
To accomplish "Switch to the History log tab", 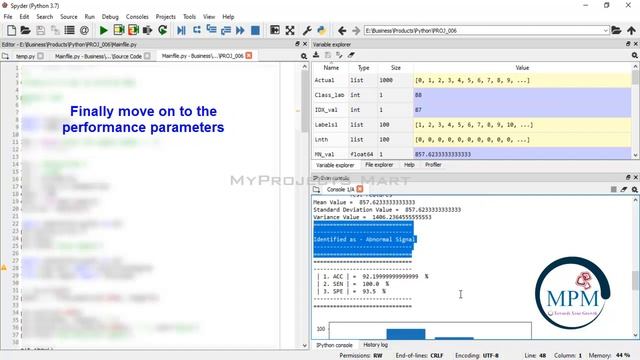I will click(x=376, y=345).
